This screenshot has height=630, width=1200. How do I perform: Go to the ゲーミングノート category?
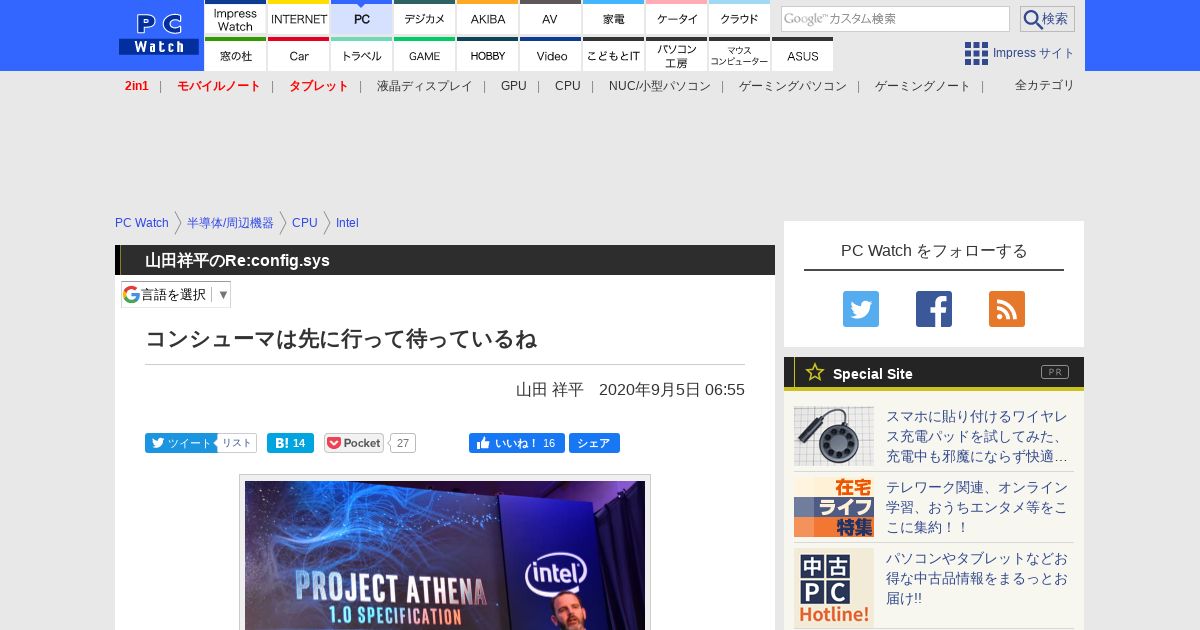(923, 86)
